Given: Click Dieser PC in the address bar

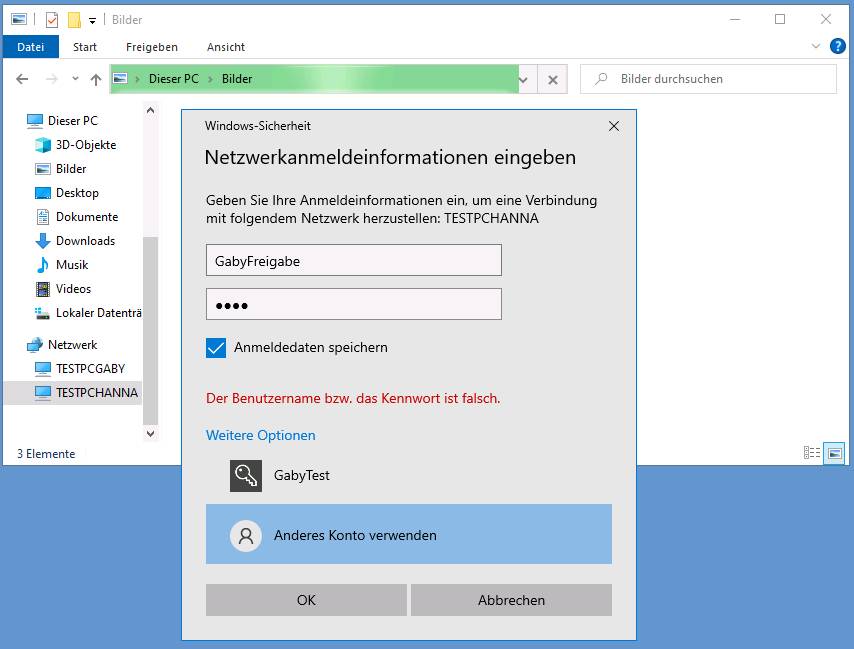Looking at the screenshot, I should coord(174,79).
